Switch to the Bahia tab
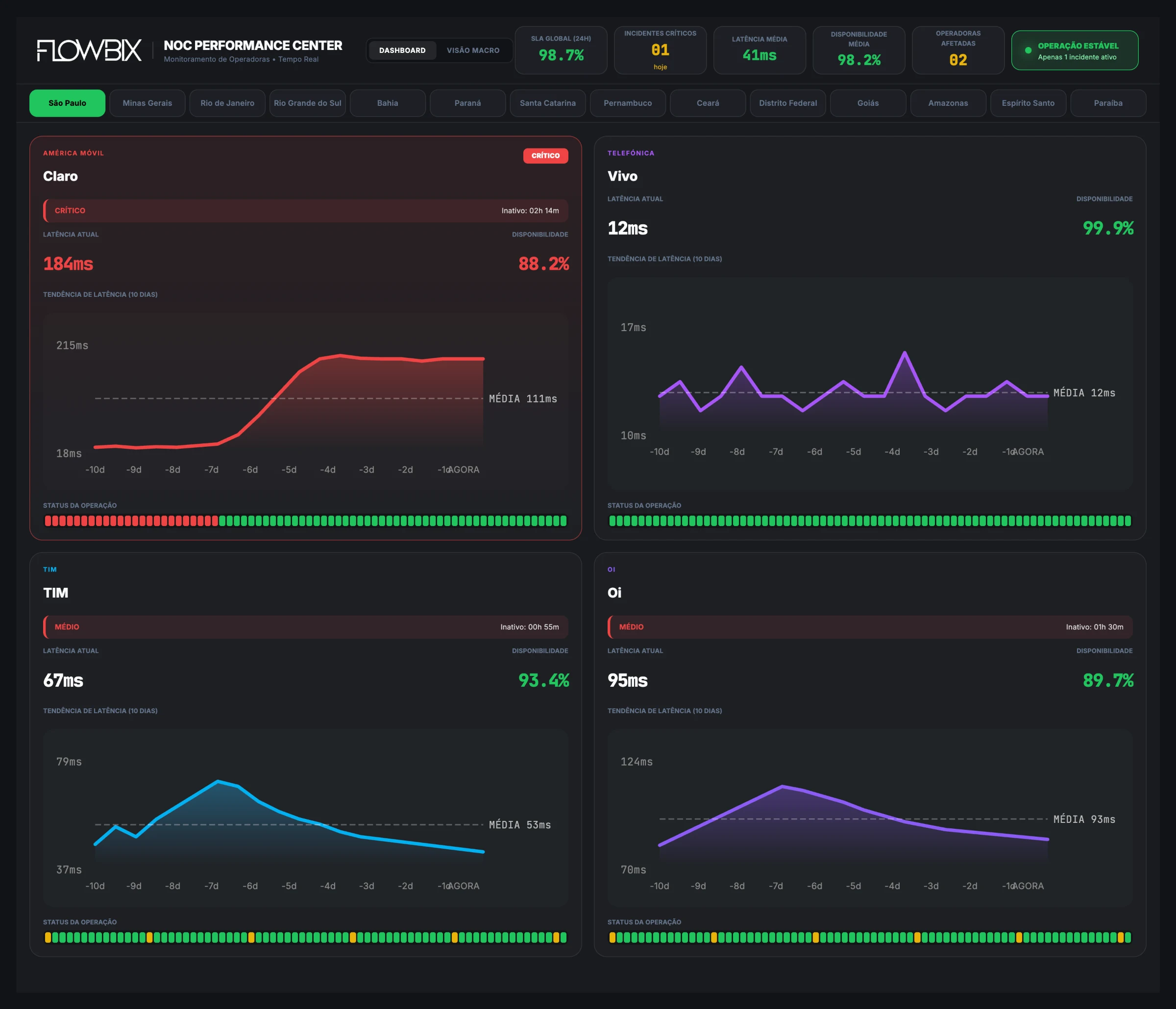Image resolution: width=1176 pixels, height=1009 pixels. 388,103
